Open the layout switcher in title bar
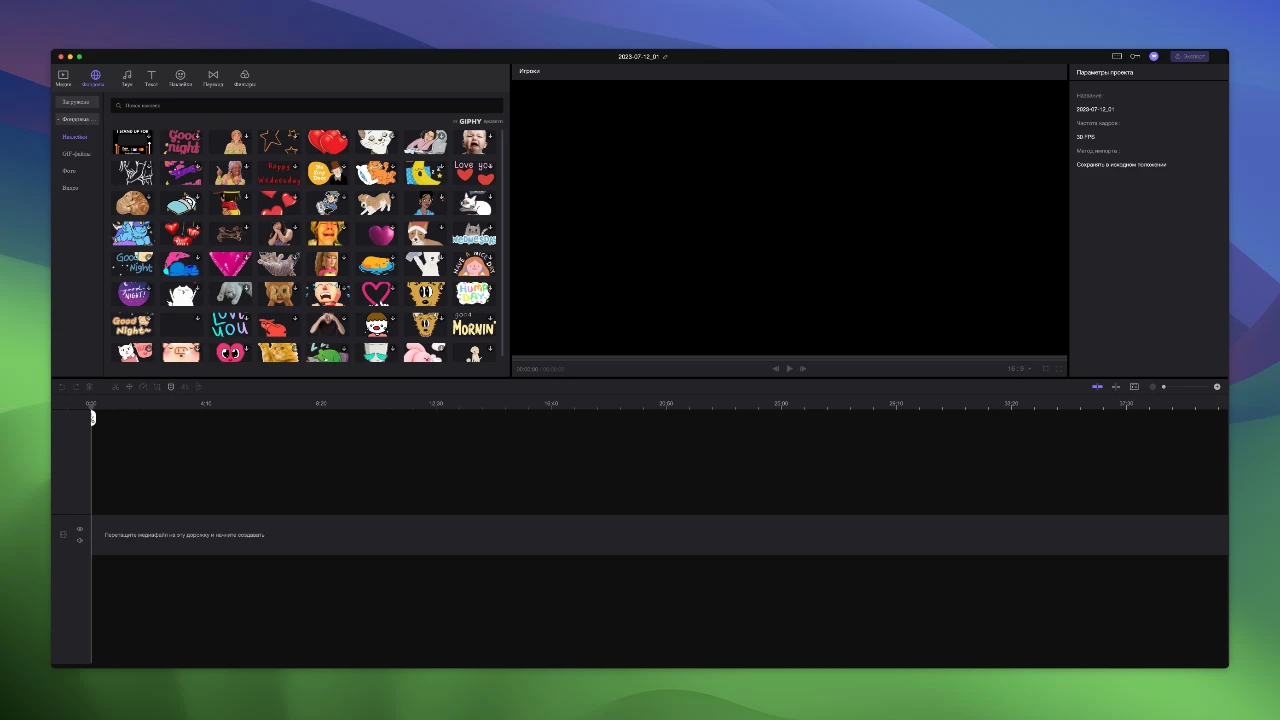 [x=1117, y=57]
